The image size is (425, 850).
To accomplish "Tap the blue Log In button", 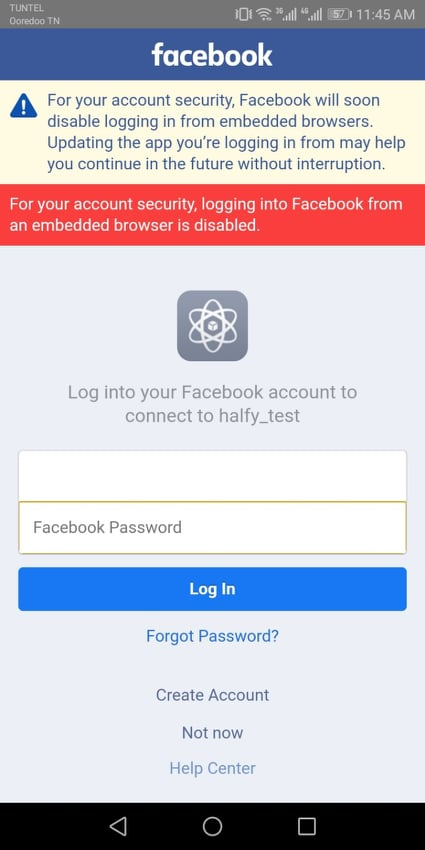I will 212,589.
